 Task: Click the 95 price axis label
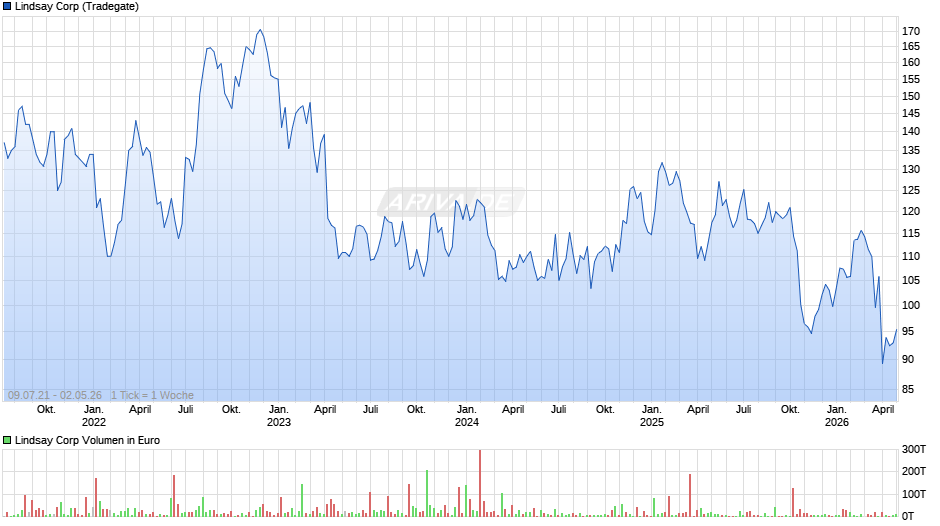908,332
